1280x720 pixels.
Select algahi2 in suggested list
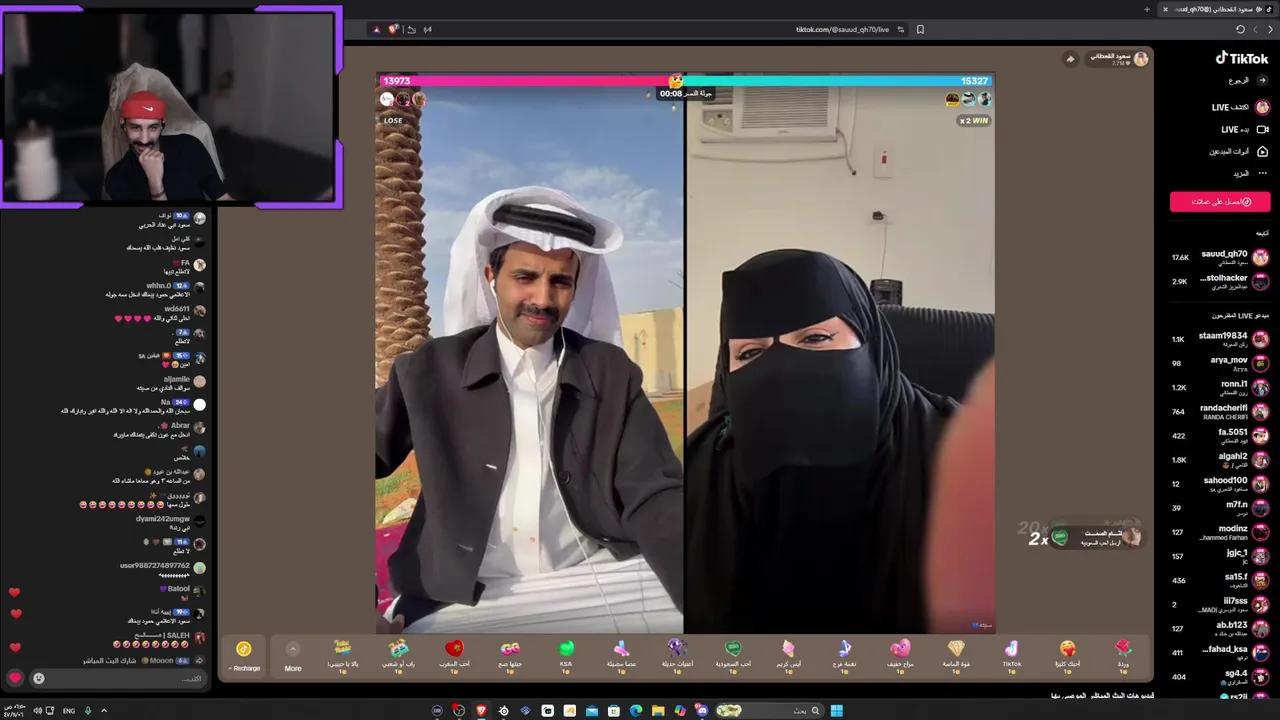(1221, 459)
